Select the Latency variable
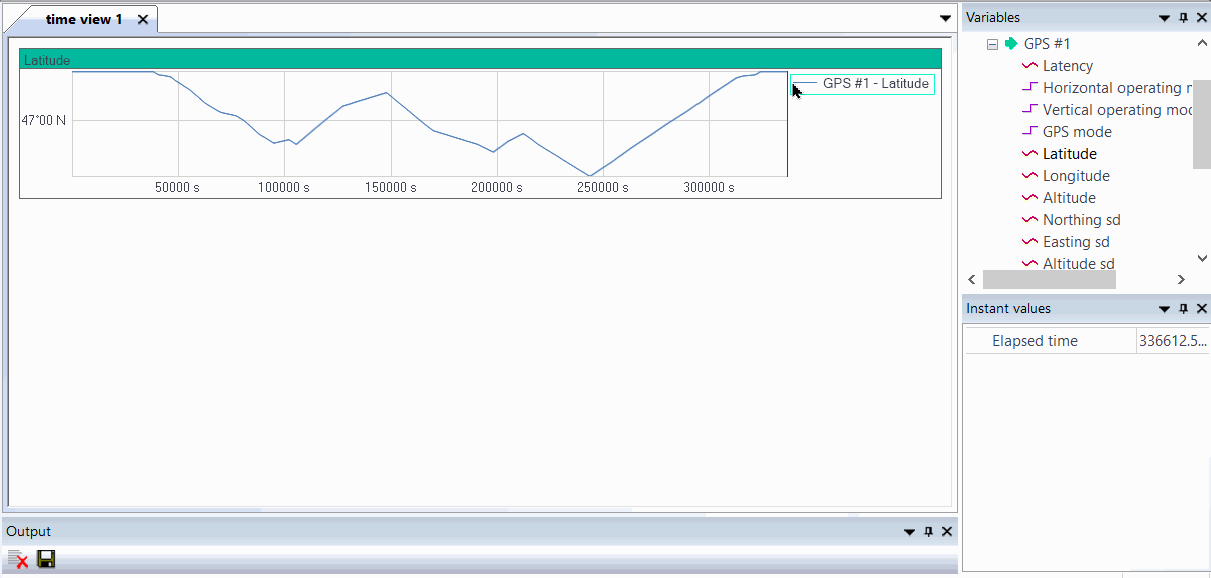 coord(1067,66)
